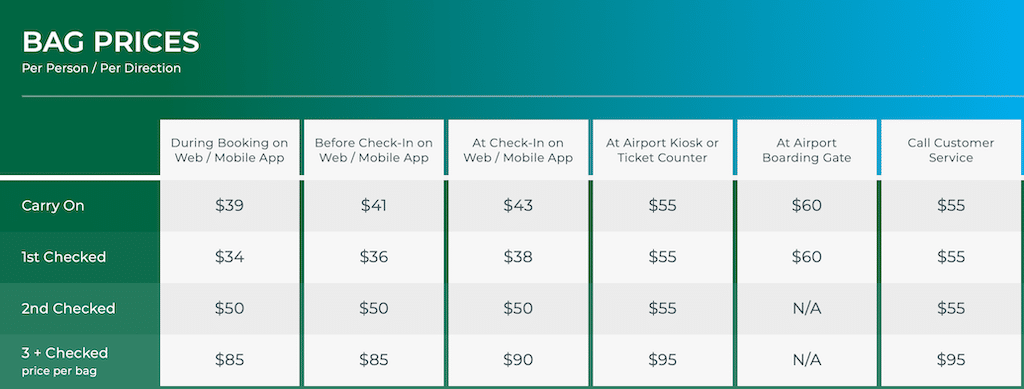Viewport: 1024px width, 389px height.
Task: Select the $90 price for 3 + Checked
Action: click(518, 360)
